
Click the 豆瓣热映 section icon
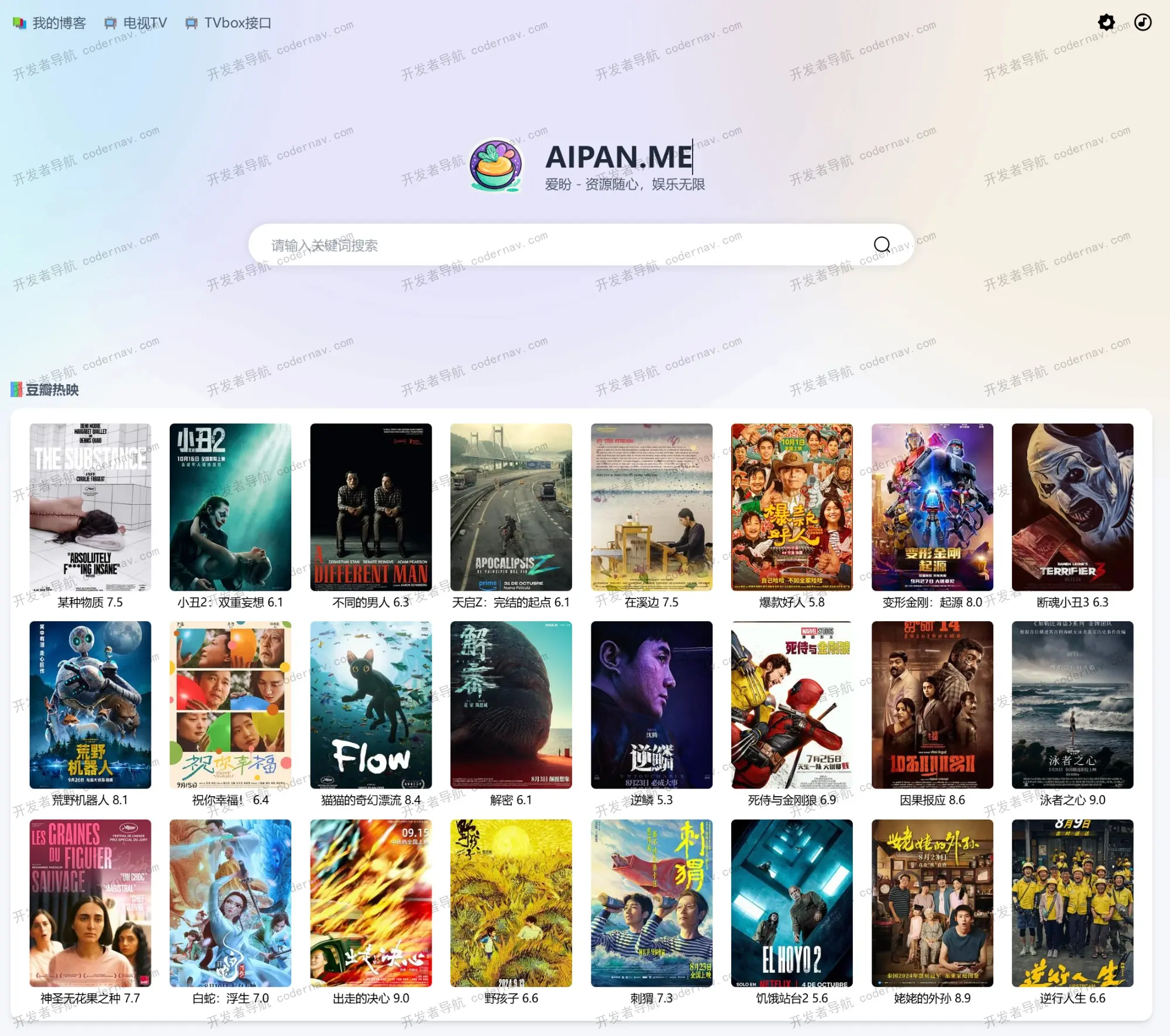(16, 390)
